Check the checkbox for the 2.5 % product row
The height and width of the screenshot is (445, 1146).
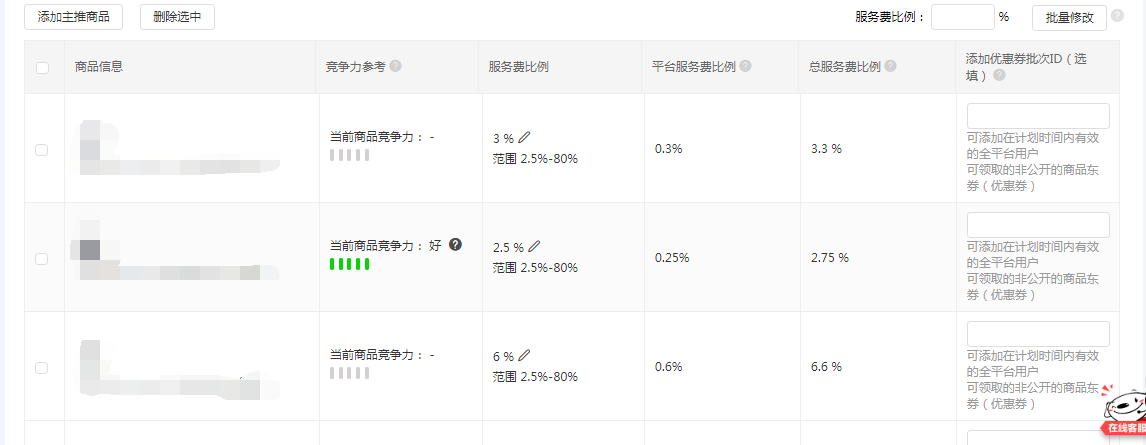click(42, 259)
